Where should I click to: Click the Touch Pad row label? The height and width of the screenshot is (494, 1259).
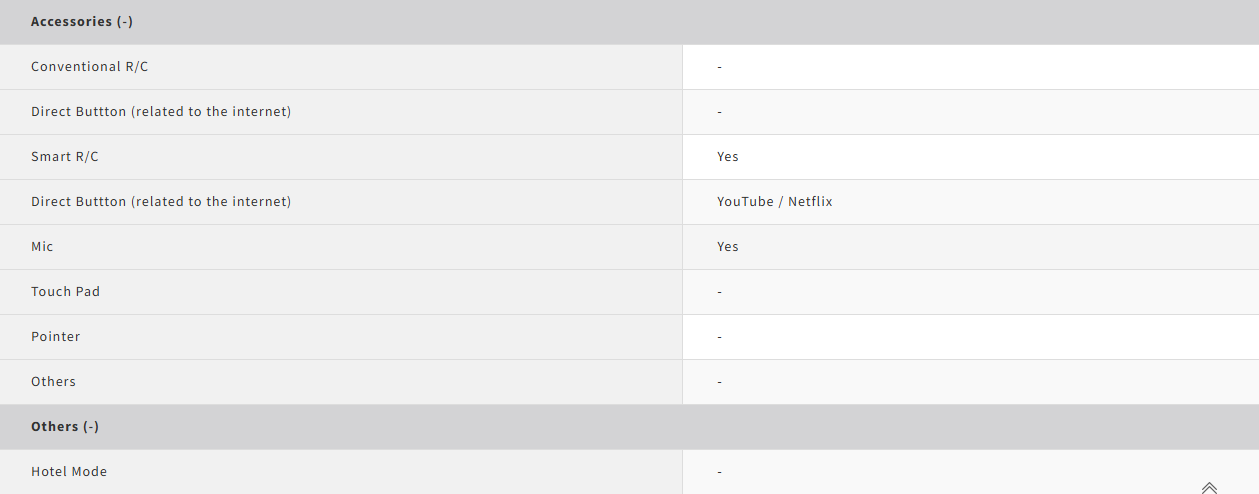pyautogui.click(x=66, y=292)
